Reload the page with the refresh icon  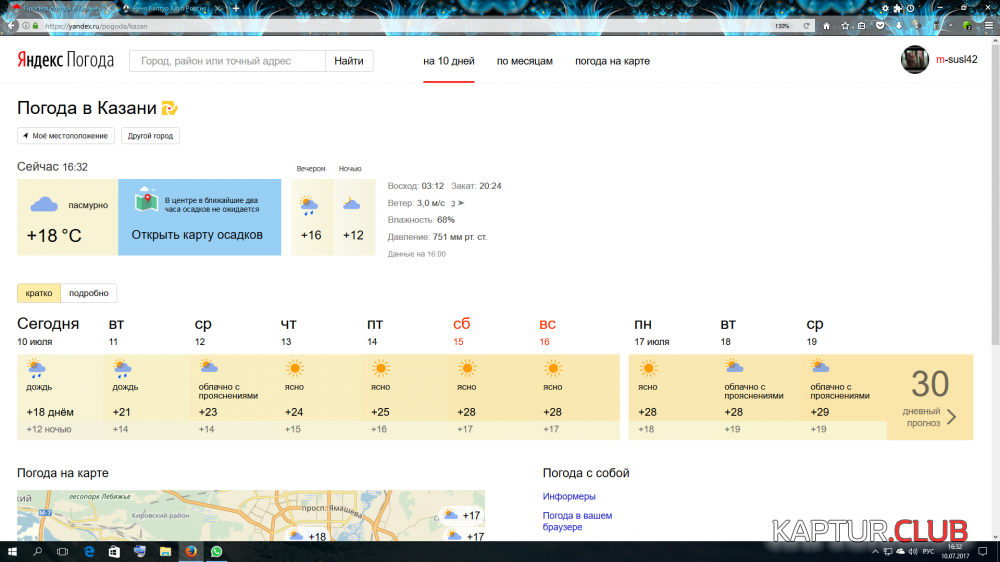click(x=806, y=26)
